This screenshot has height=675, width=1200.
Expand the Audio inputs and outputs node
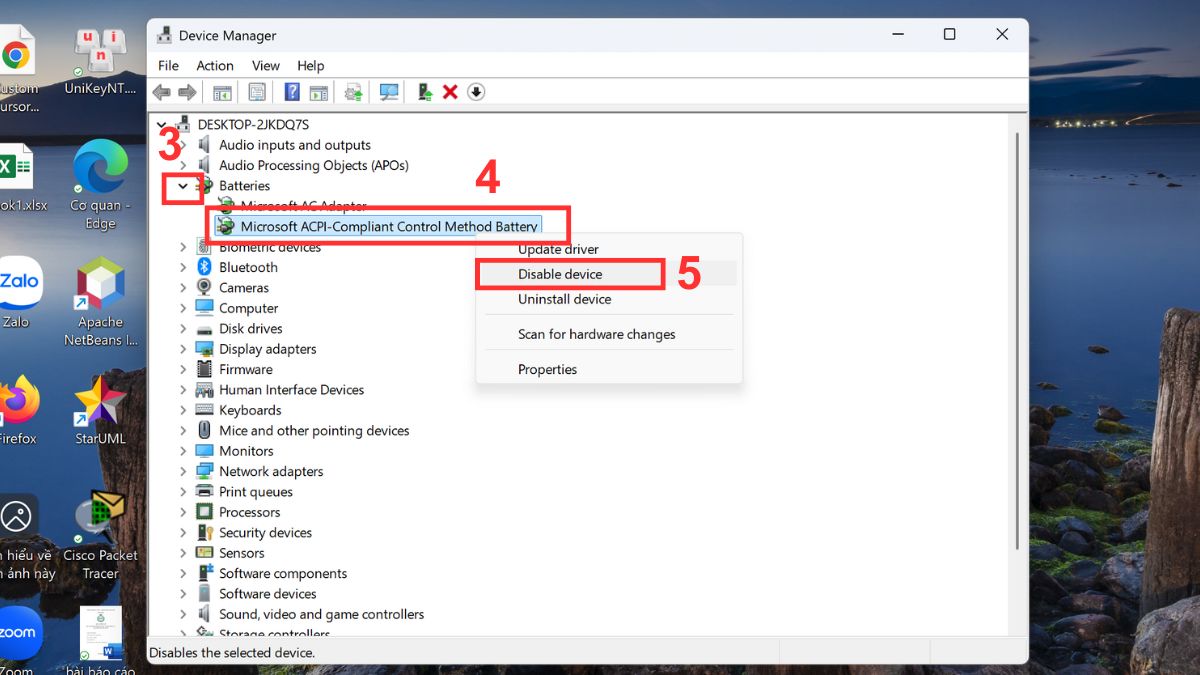point(183,145)
